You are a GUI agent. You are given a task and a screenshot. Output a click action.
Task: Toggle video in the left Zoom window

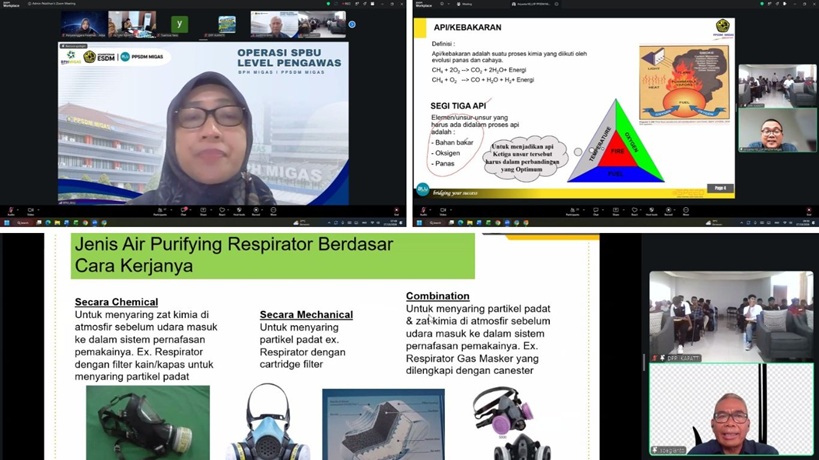31,210
